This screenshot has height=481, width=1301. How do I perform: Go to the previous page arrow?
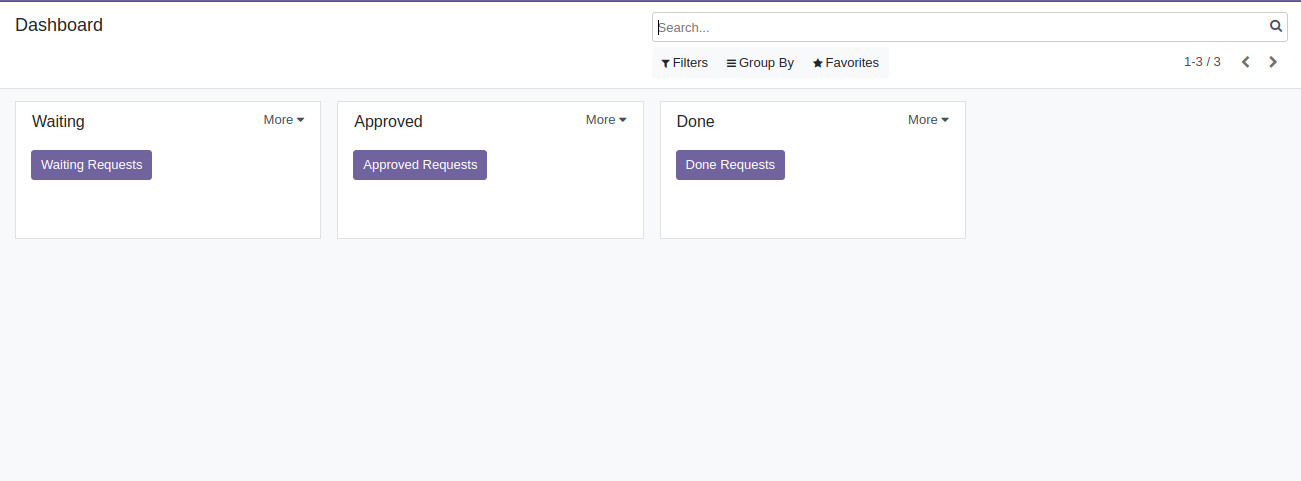pyautogui.click(x=1246, y=62)
